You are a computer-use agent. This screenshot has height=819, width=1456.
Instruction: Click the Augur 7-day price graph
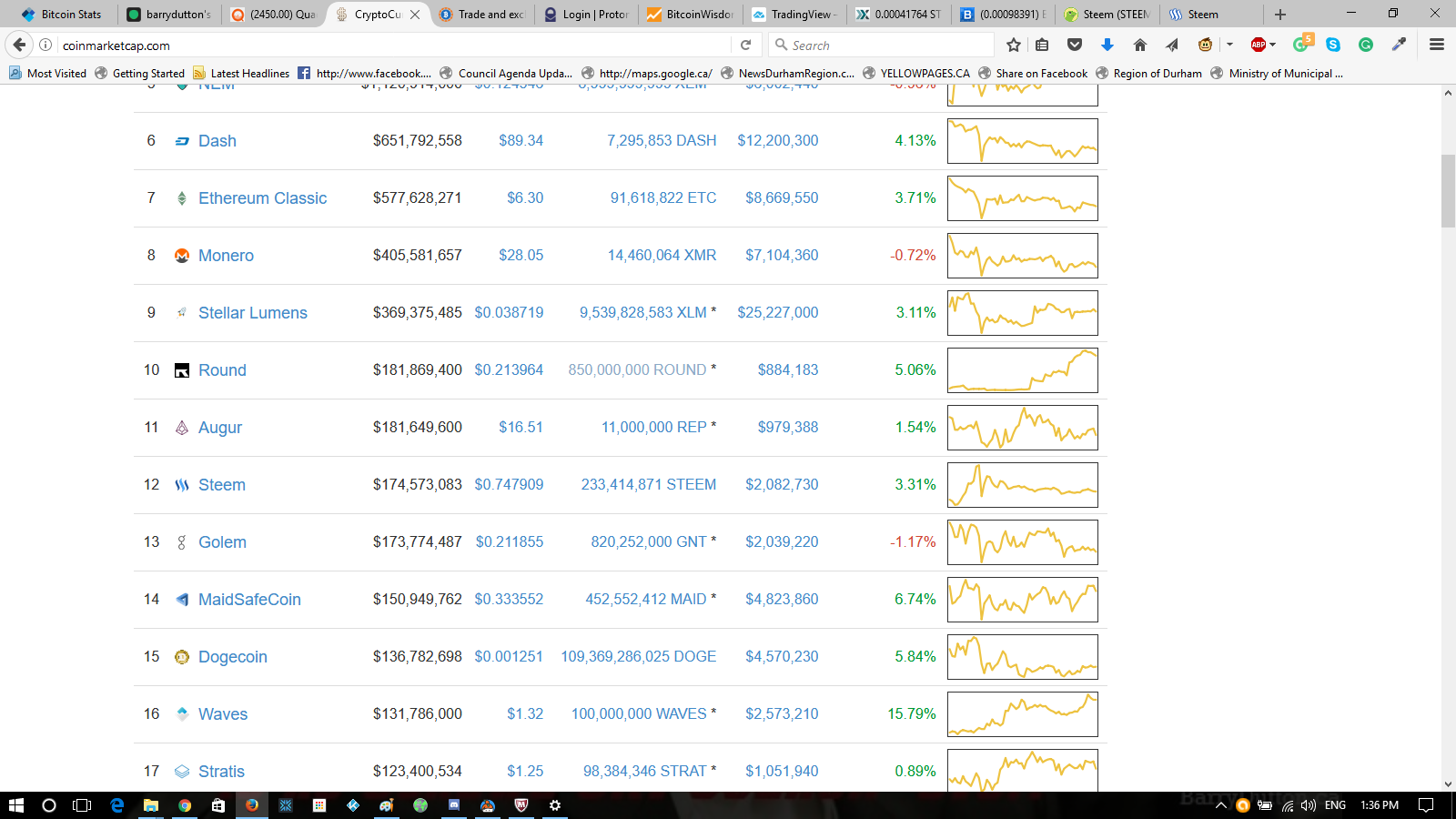click(1023, 428)
